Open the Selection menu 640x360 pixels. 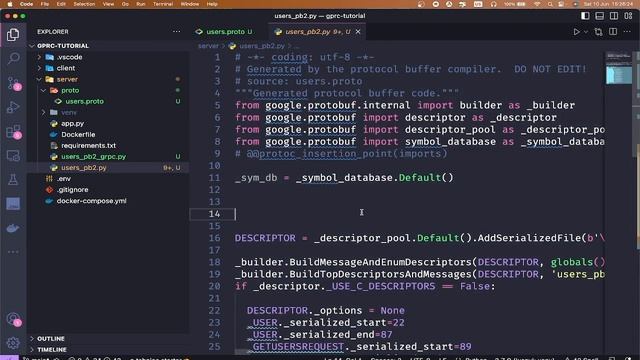pos(84,4)
